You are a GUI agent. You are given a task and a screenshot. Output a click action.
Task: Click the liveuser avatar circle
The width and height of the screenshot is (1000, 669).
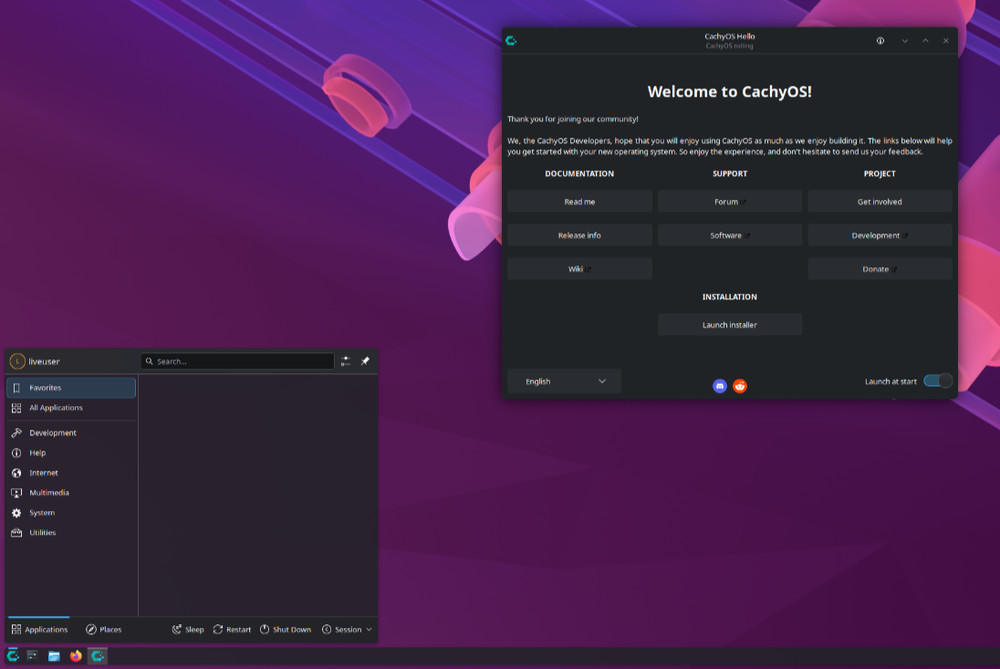click(17, 361)
